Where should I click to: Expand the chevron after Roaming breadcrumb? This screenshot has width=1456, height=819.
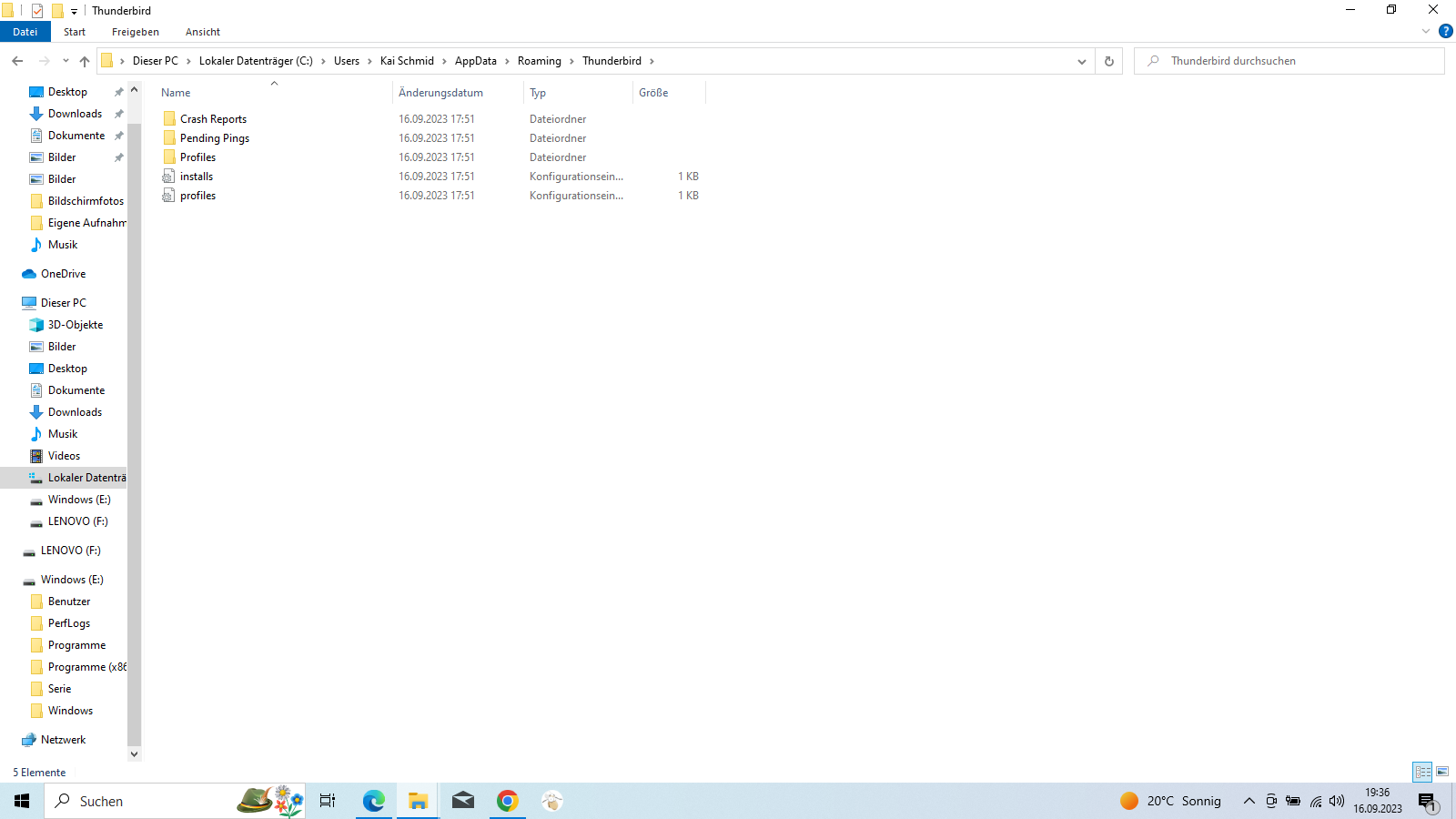(572, 61)
